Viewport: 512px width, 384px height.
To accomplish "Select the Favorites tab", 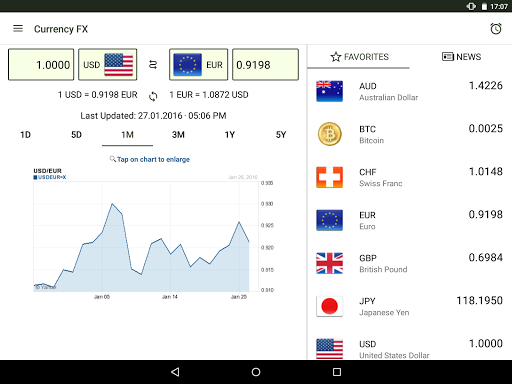I will 359,57.
